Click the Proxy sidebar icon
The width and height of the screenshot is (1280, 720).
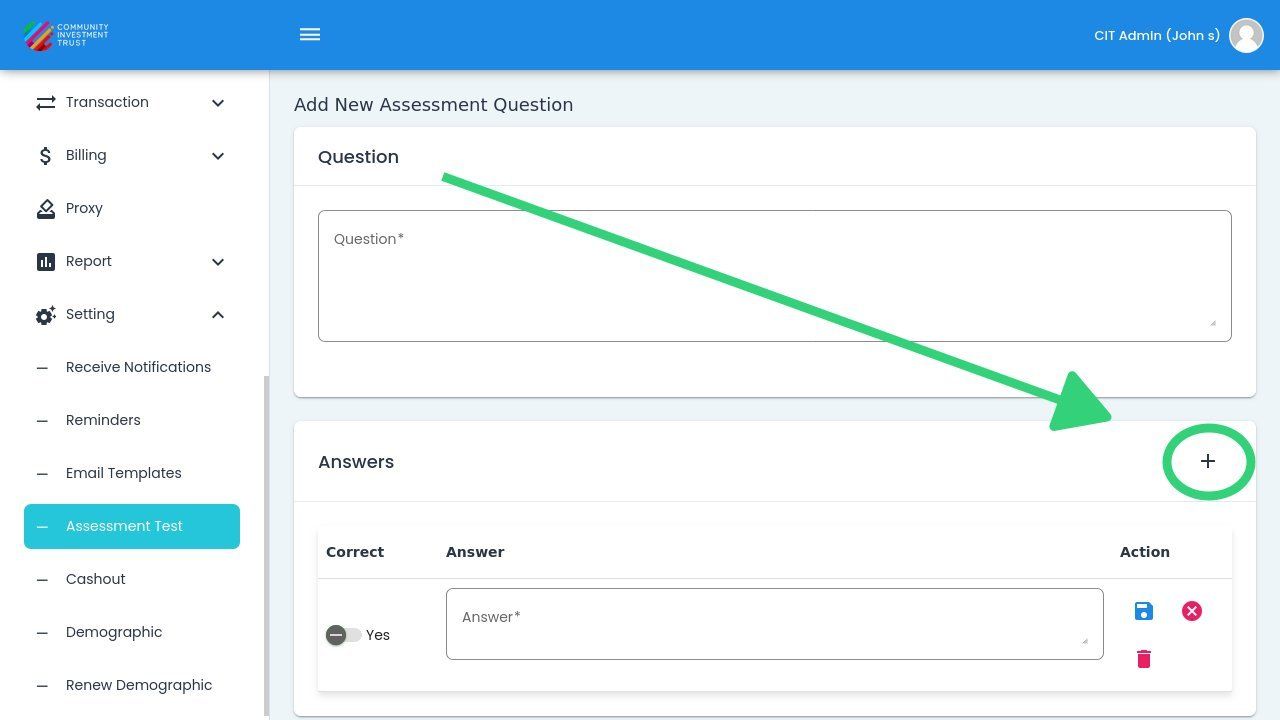(x=46, y=208)
